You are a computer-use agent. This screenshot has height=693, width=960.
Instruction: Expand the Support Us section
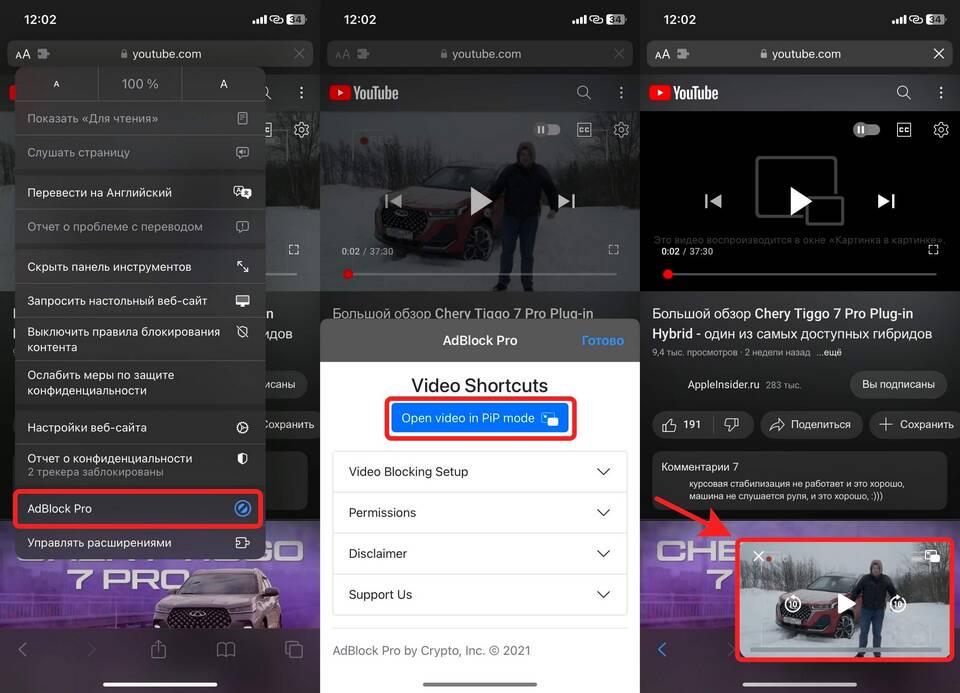[480, 594]
